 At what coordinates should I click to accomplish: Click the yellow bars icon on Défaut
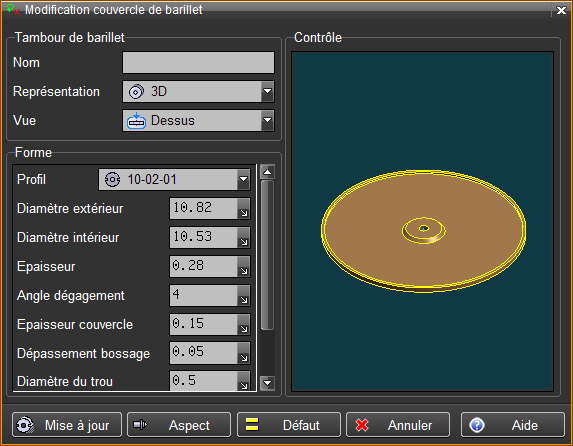(x=252, y=425)
